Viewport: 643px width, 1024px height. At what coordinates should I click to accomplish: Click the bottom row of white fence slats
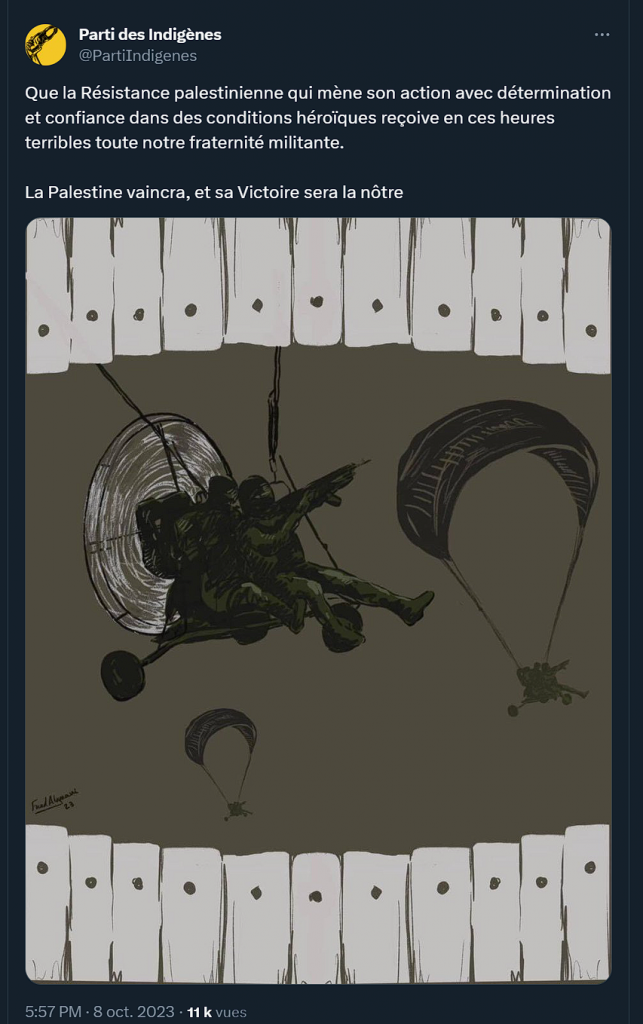pyautogui.click(x=319, y=904)
